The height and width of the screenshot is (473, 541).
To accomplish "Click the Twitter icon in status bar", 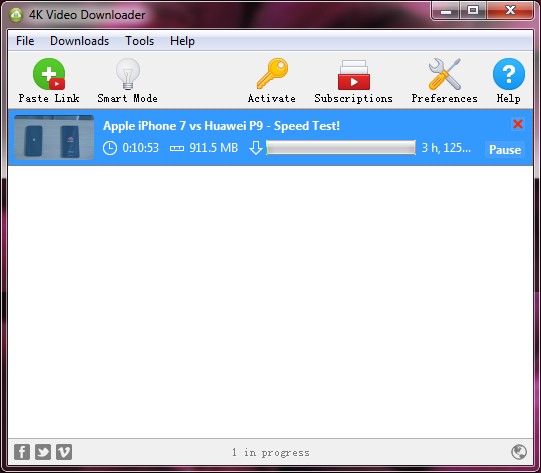I will (43, 452).
